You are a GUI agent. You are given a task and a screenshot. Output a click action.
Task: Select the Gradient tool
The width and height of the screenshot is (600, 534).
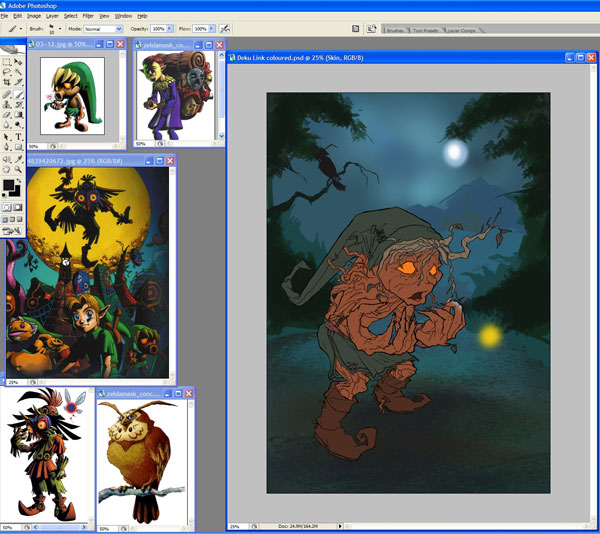click(18, 114)
